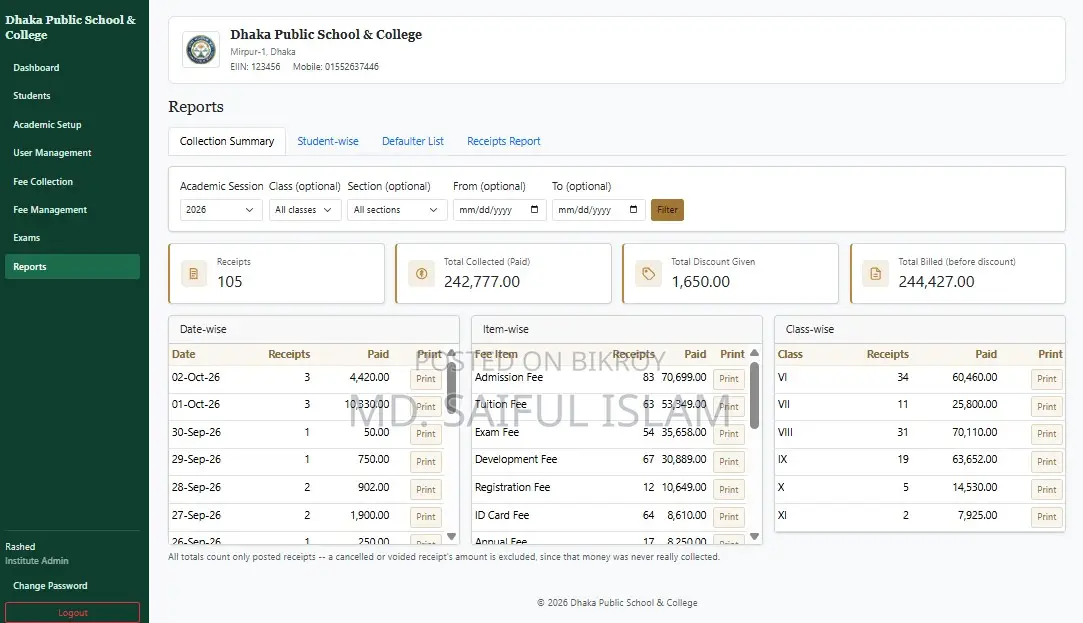This screenshot has width=1083, height=623.
Task: Open the Academic Session 2026 dropdown
Action: (x=221, y=209)
